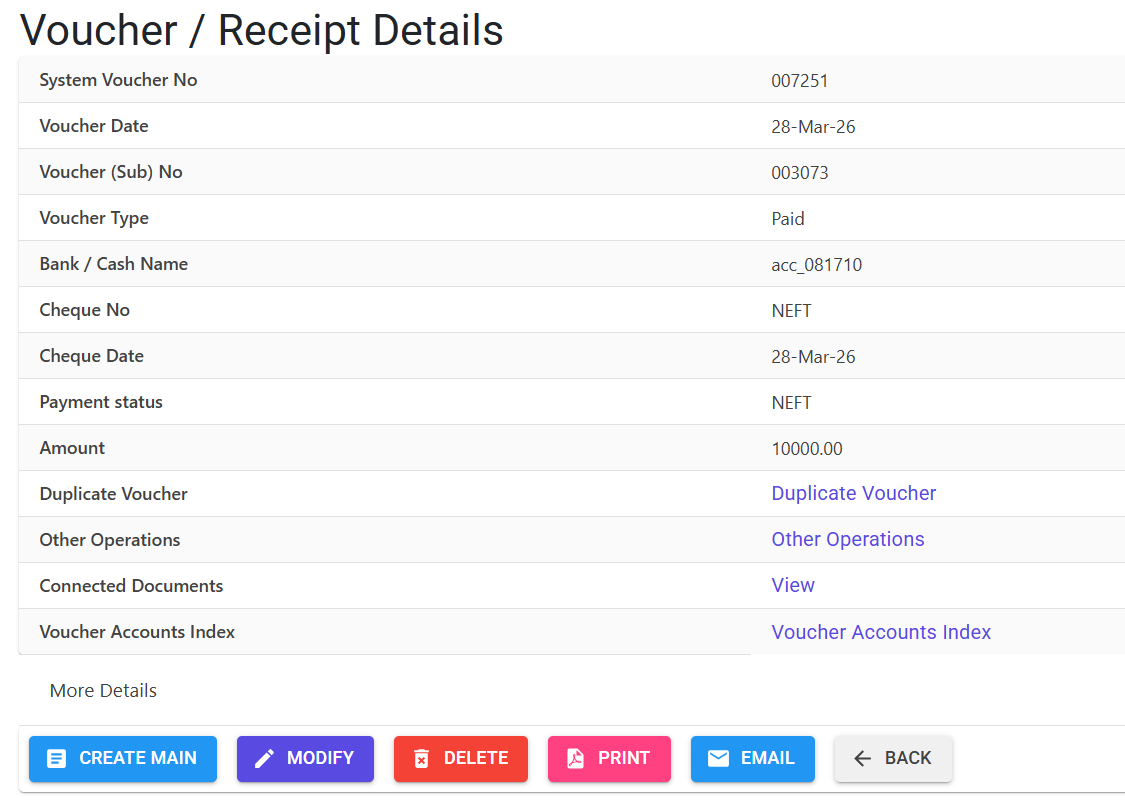1125x804 pixels.
Task: Open the Duplicate Voucher link
Action: (x=853, y=493)
